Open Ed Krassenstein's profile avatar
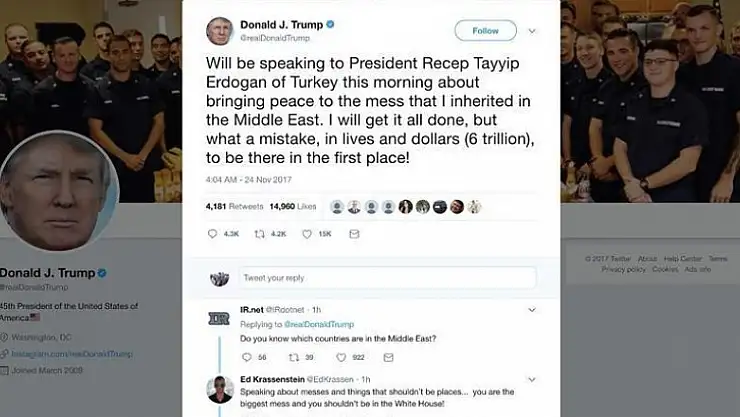740x417 pixels. pos(220,390)
